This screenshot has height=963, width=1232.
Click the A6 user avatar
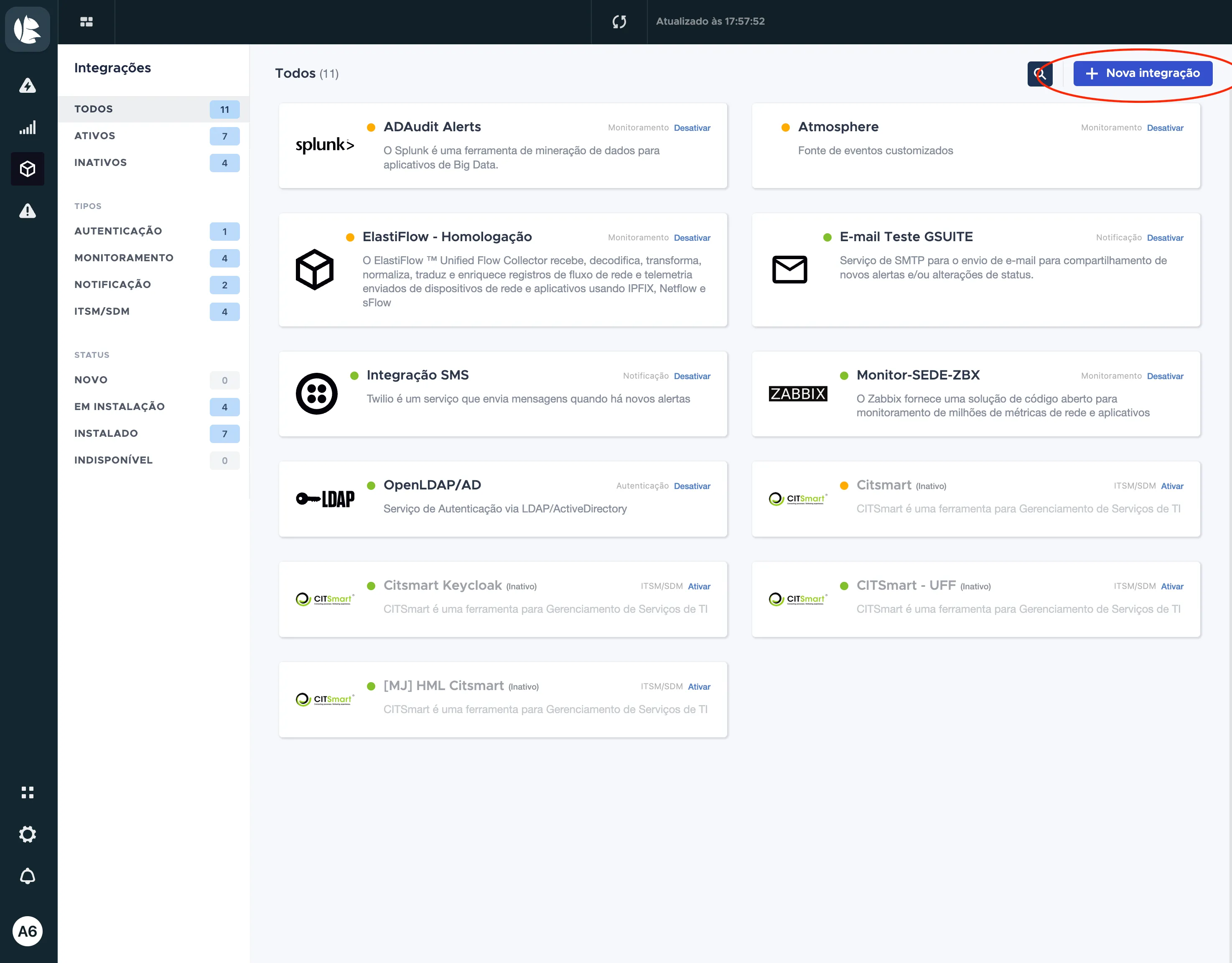pyautogui.click(x=28, y=931)
